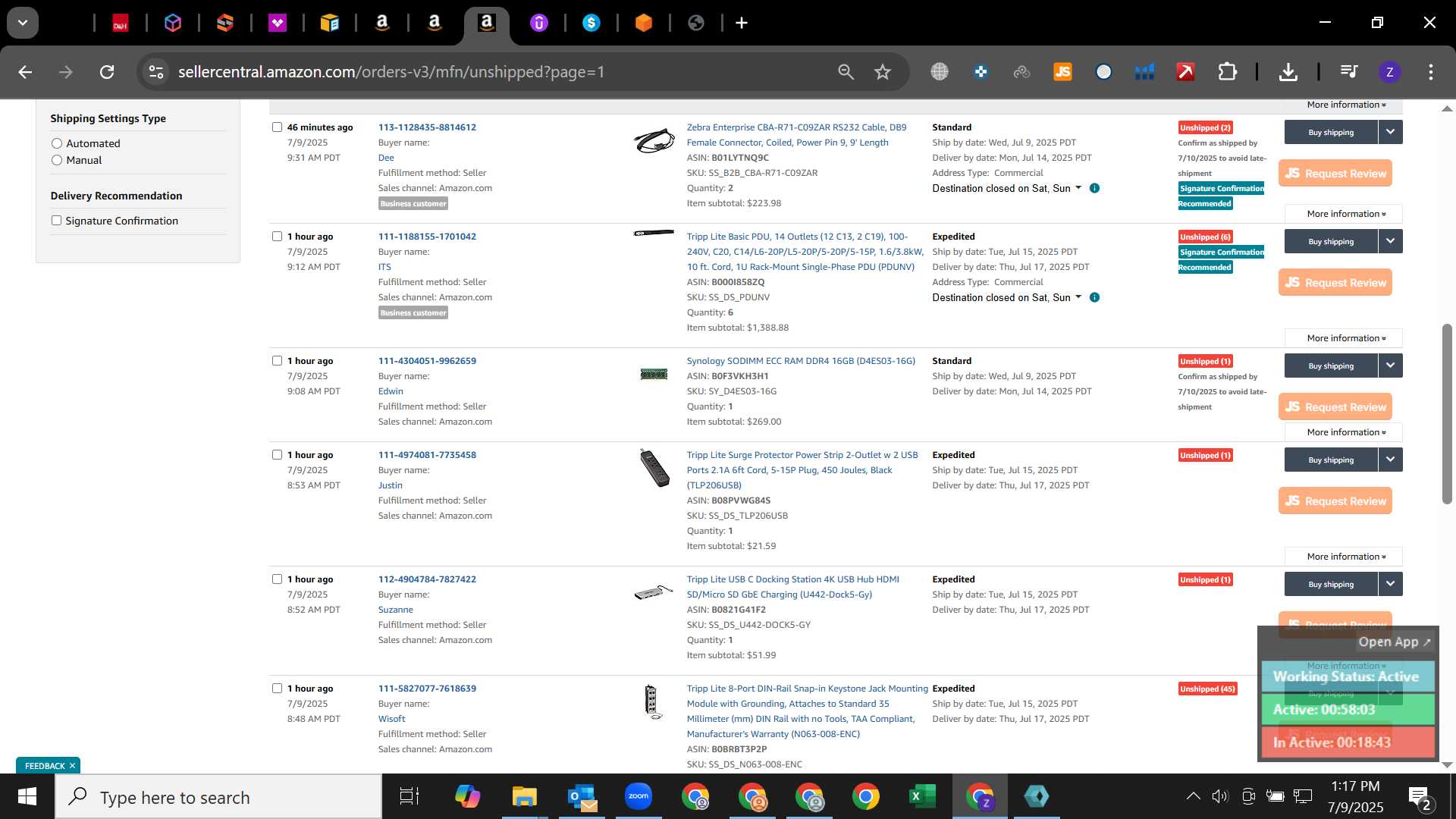Click the Windows search box
The width and height of the screenshot is (1456, 819).
(218, 797)
